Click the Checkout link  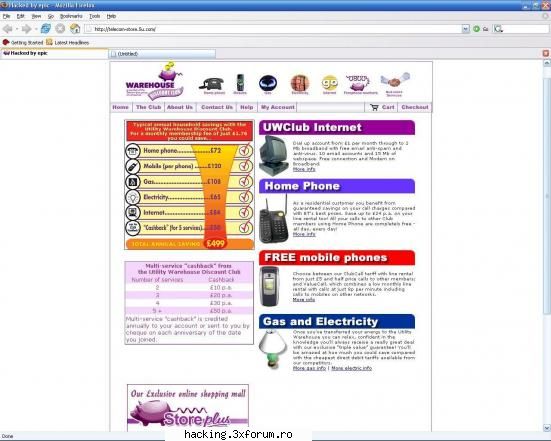click(x=415, y=107)
